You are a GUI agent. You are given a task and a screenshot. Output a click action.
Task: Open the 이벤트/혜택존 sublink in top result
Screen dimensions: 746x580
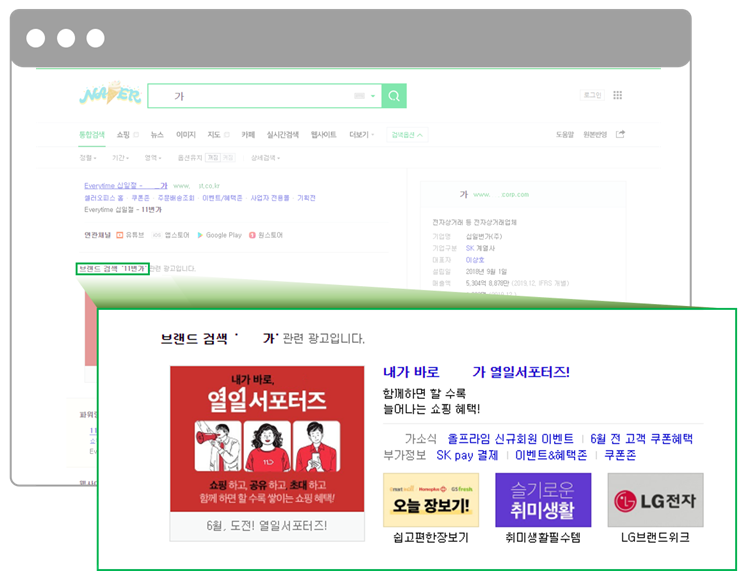tap(222, 198)
